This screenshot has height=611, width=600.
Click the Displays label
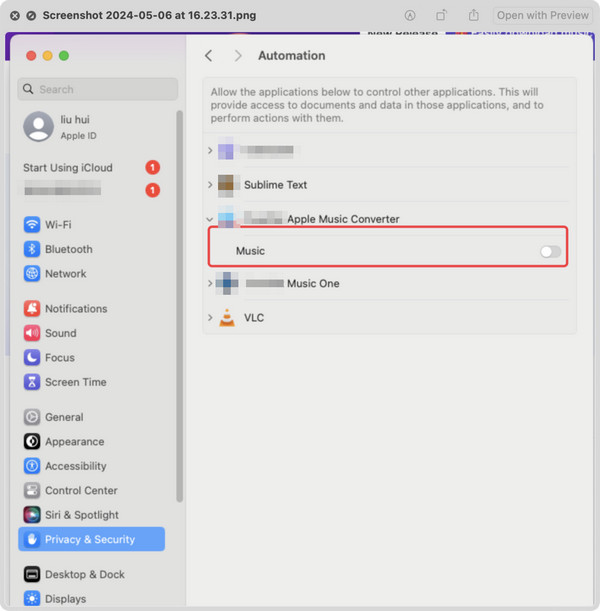point(65,599)
